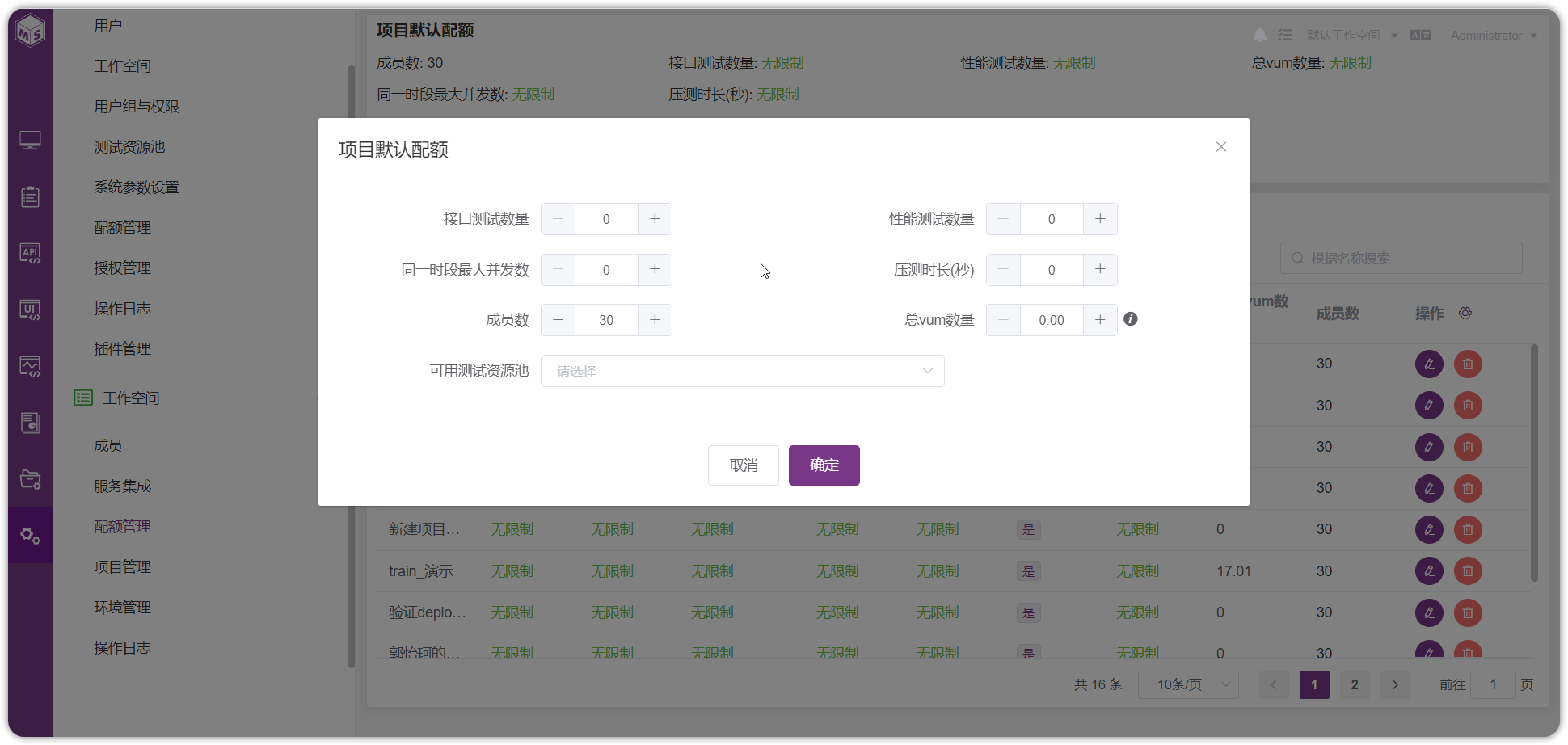Viewport: 1568px width, 745px height.
Task: Open the Administrator user dropdown
Action: [1494, 36]
